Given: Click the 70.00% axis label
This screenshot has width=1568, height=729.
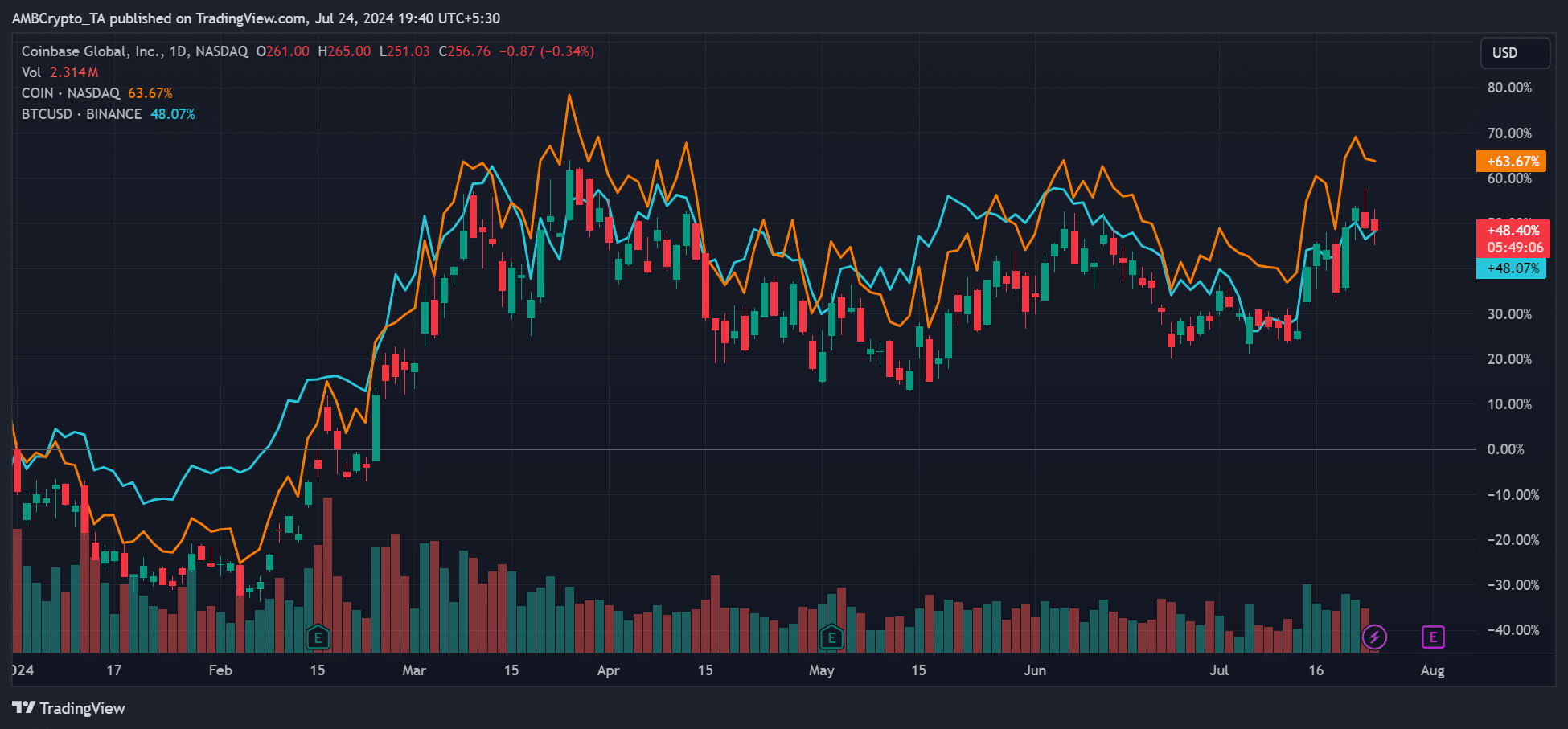Looking at the screenshot, I should [x=1509, y=133].
